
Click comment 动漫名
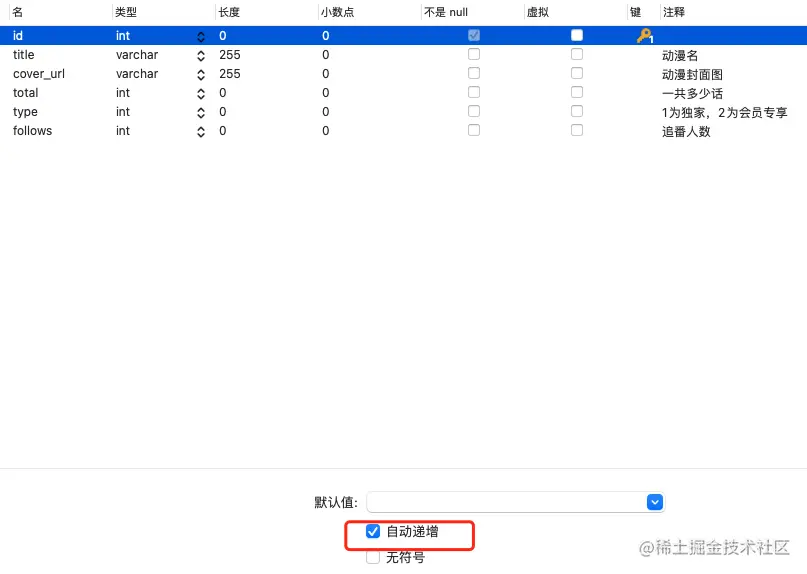(x=680, y=55)
